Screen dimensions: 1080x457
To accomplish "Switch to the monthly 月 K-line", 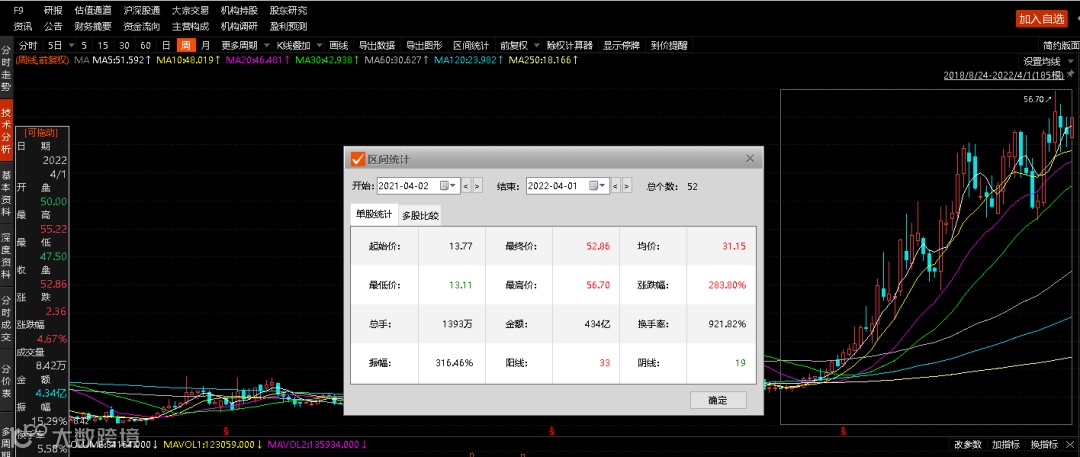I will [x=205, y=45].
